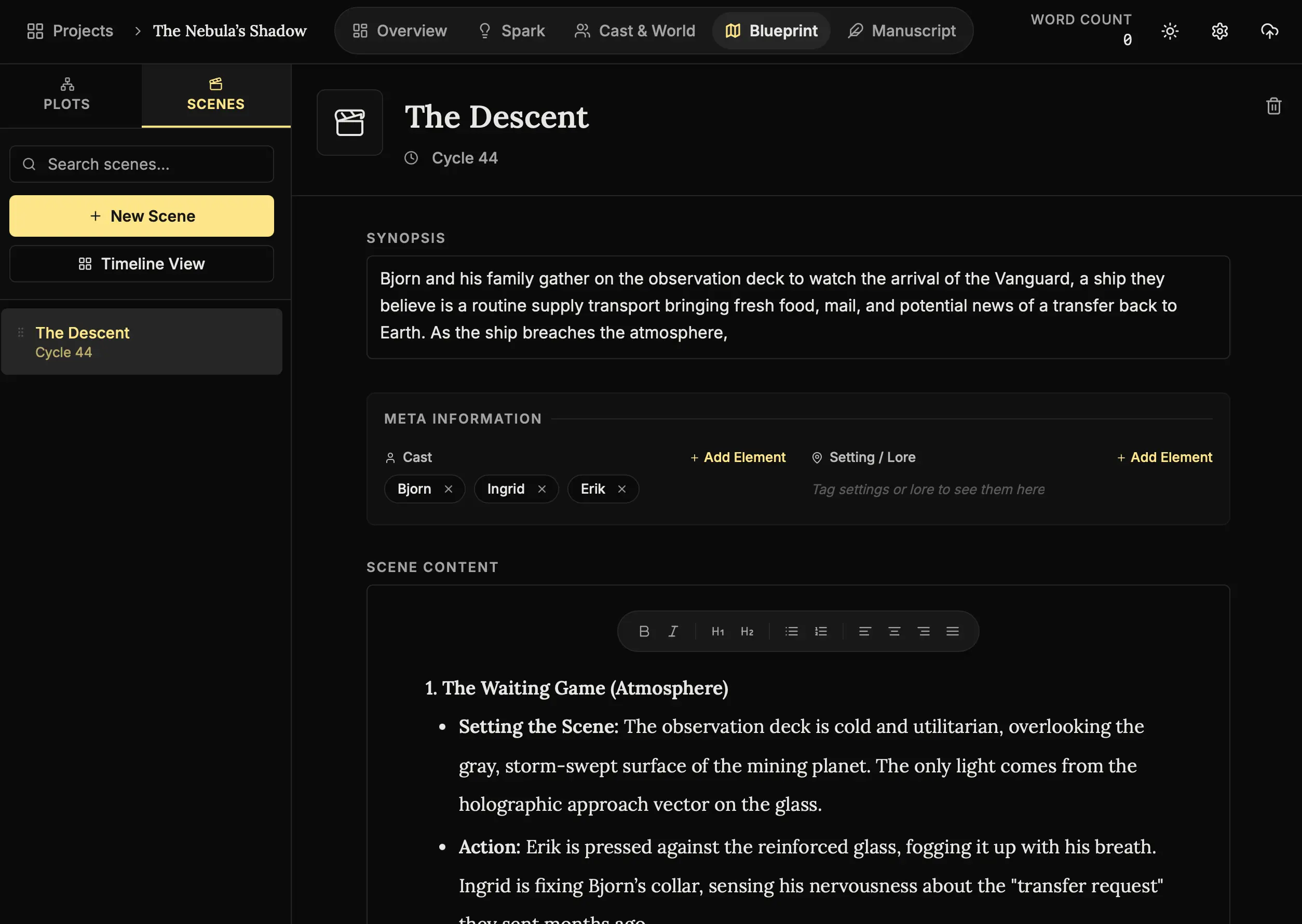Justify the scene text
The width and height of the screenshot is (1302, 924).
[x=953, y=631]
